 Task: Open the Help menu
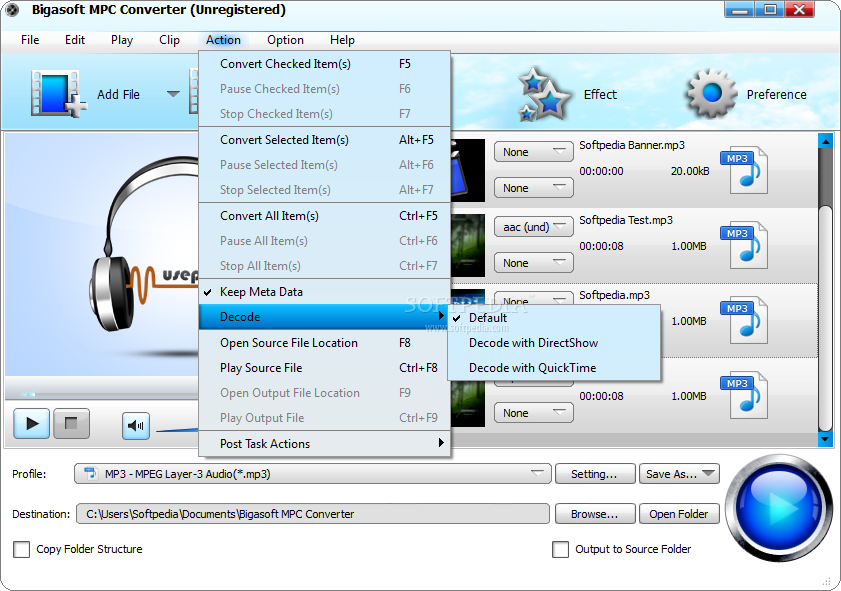[x=342, y=40]
